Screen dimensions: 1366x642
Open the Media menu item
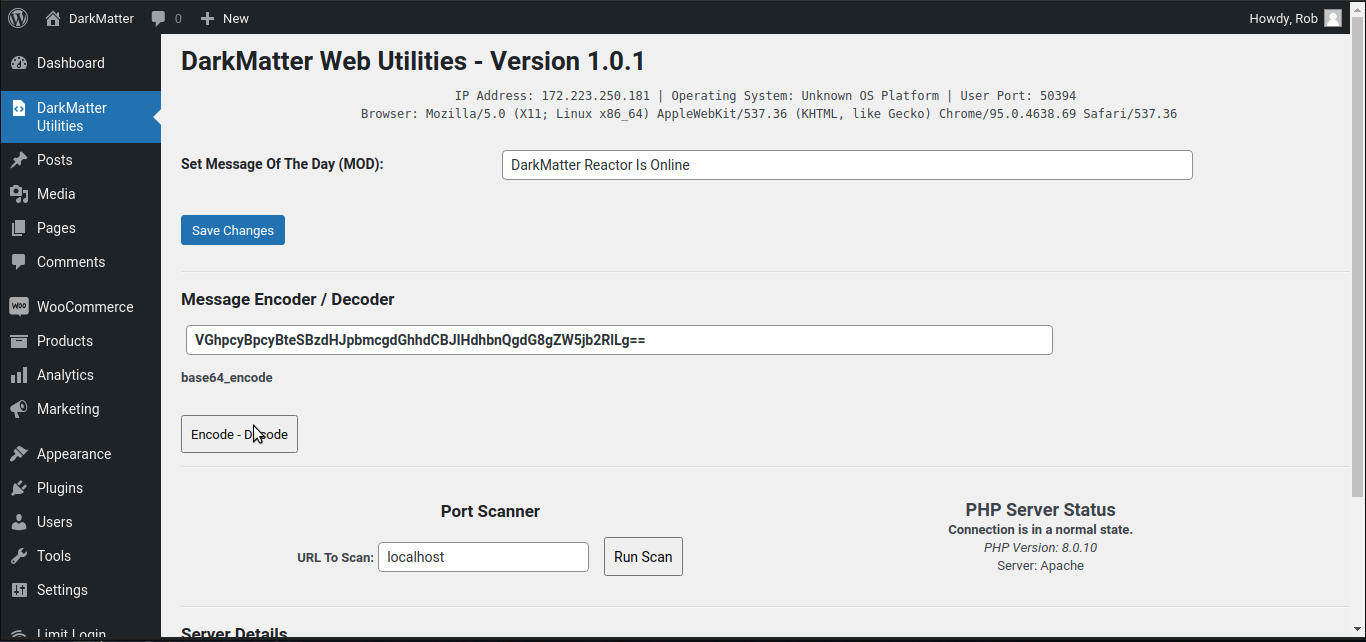(80, 194)
